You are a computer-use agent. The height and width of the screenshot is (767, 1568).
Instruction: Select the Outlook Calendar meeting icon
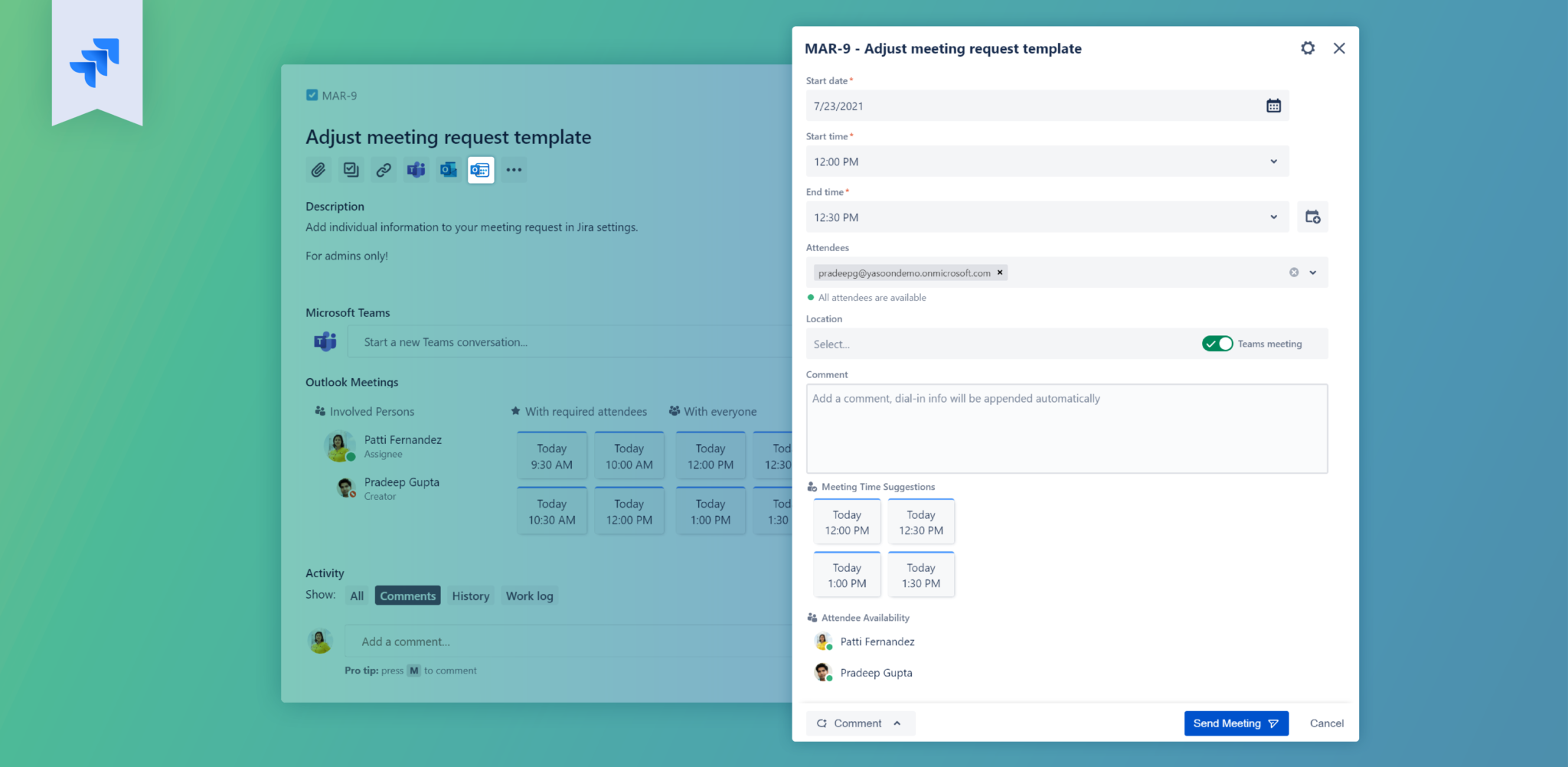click(x=480, y=170)
